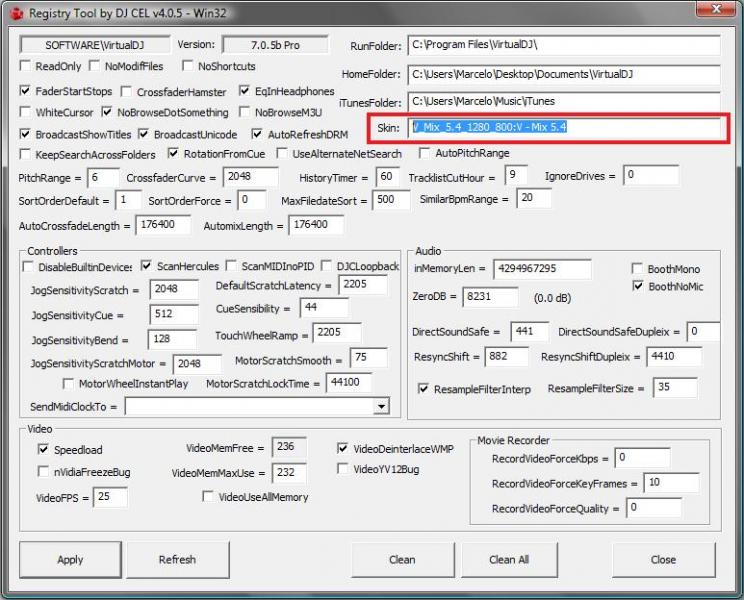Click the Clean All button
The height and width of the screenshot is (600, 744).
point(509,560)
